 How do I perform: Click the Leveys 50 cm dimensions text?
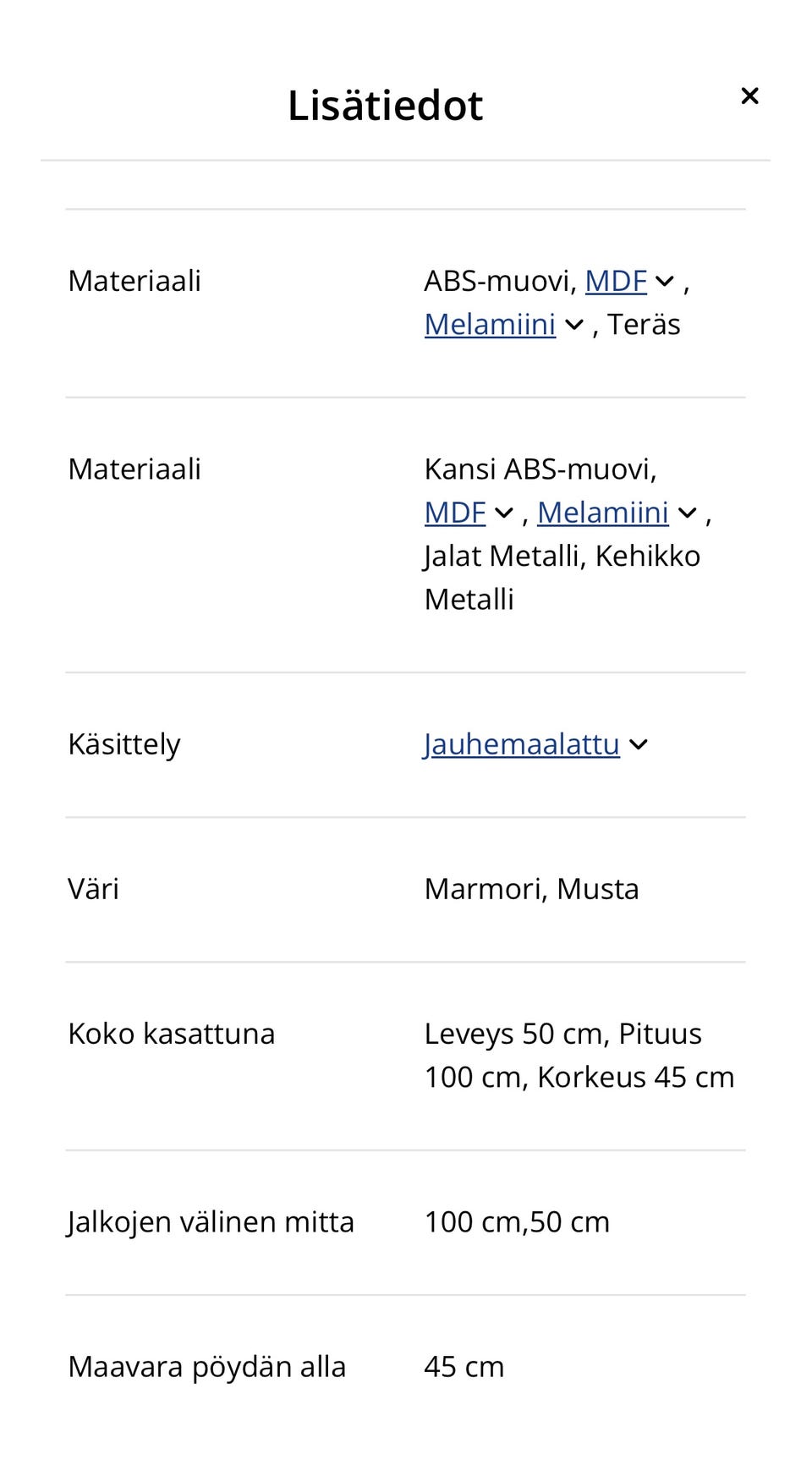pos(579,1056)
